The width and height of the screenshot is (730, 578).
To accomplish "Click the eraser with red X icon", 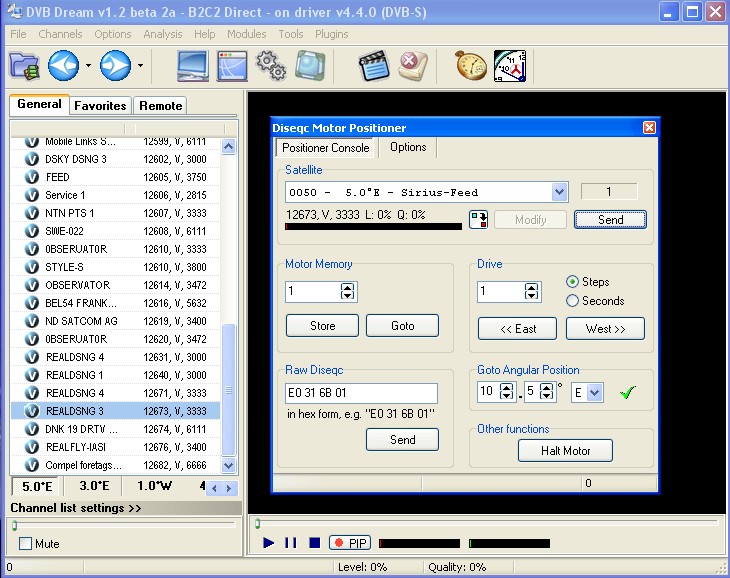I will pos(413,66).
